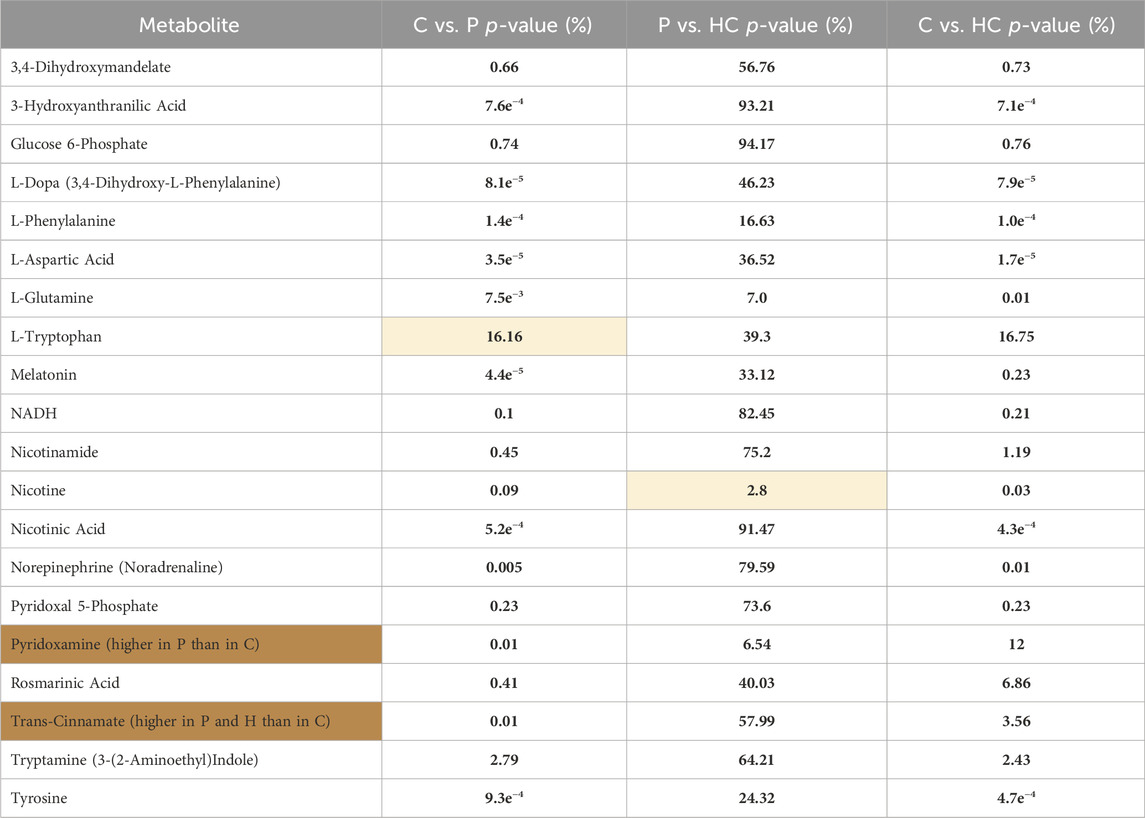
Task: Click the L-Tryptophan row label
Action: coord(56,337)
